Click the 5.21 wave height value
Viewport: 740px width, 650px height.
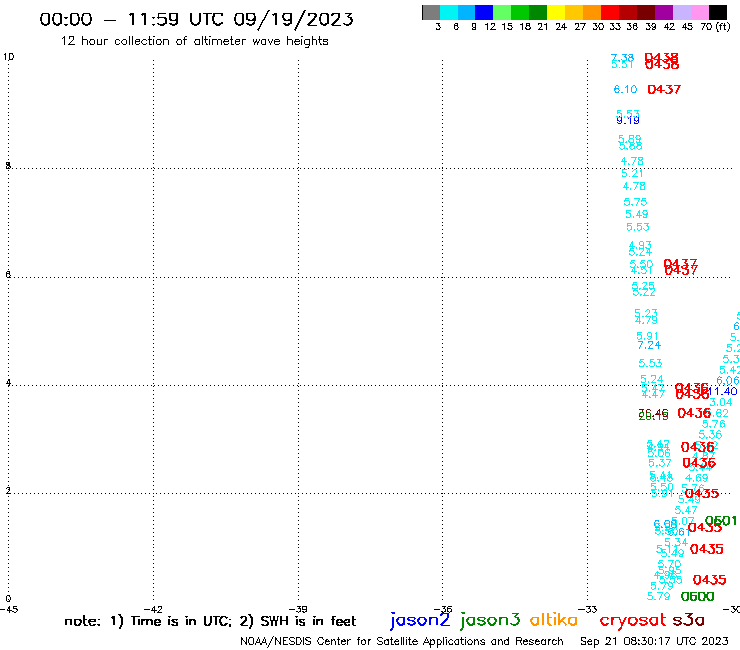coord(632,173)
